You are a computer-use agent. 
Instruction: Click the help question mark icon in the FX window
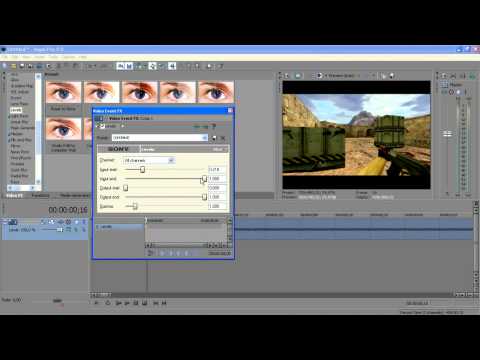[x=214, y=126]
